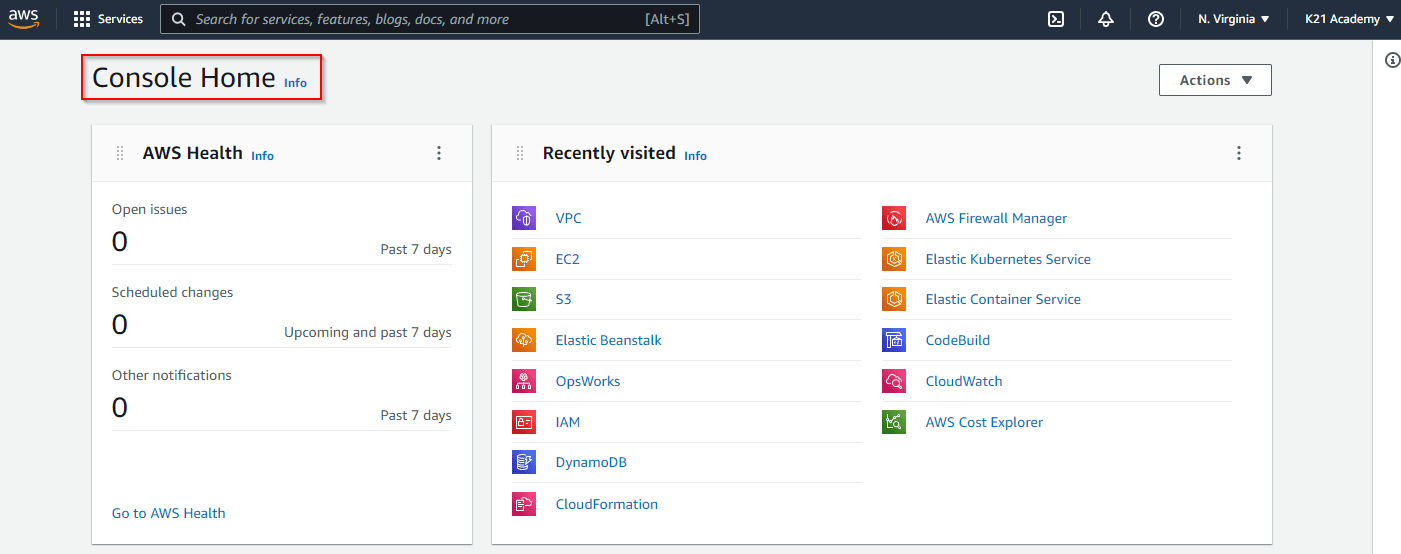Open the CloudWatch link

963,381
